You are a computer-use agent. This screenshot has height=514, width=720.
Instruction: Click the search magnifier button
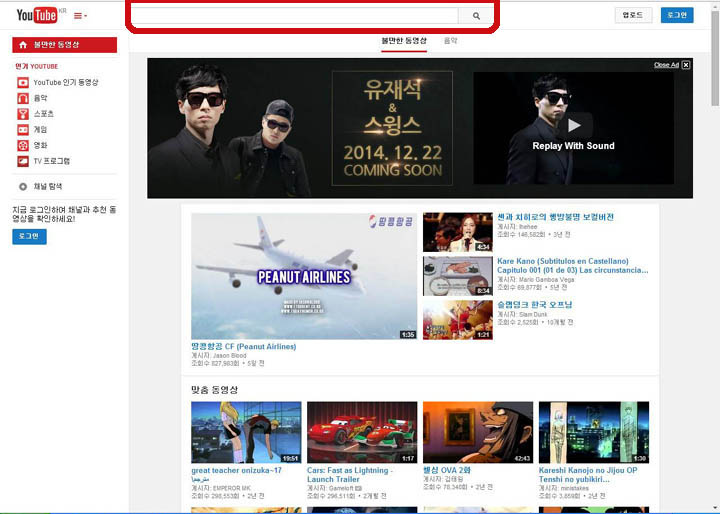click(476, 16)
